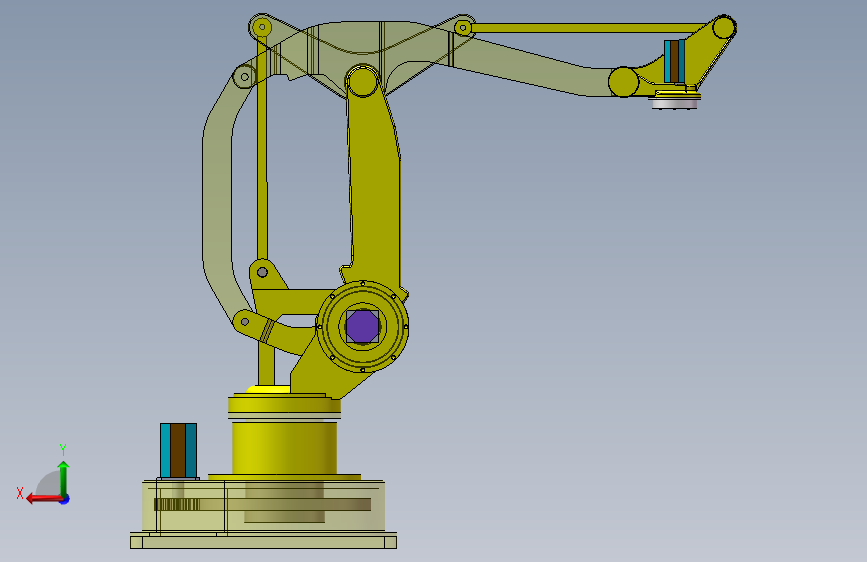The height and width of the screenshot is (562, 867).
Task: Click the red X label on the triad
Action: point(20,493)
